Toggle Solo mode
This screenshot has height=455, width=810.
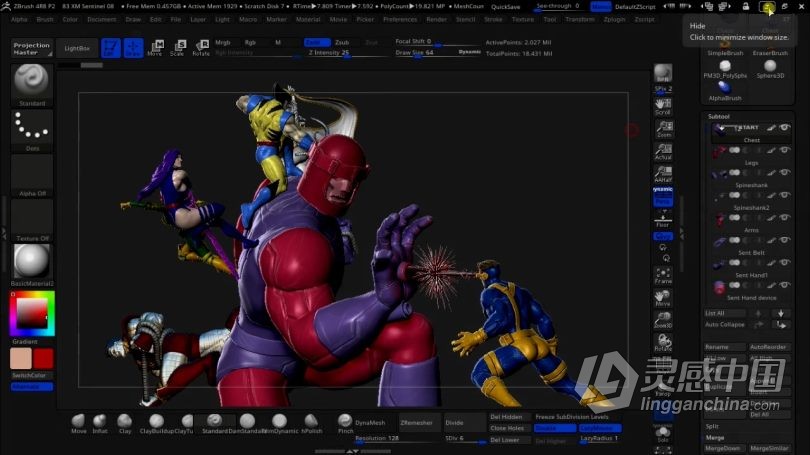[x=663, y=434]
